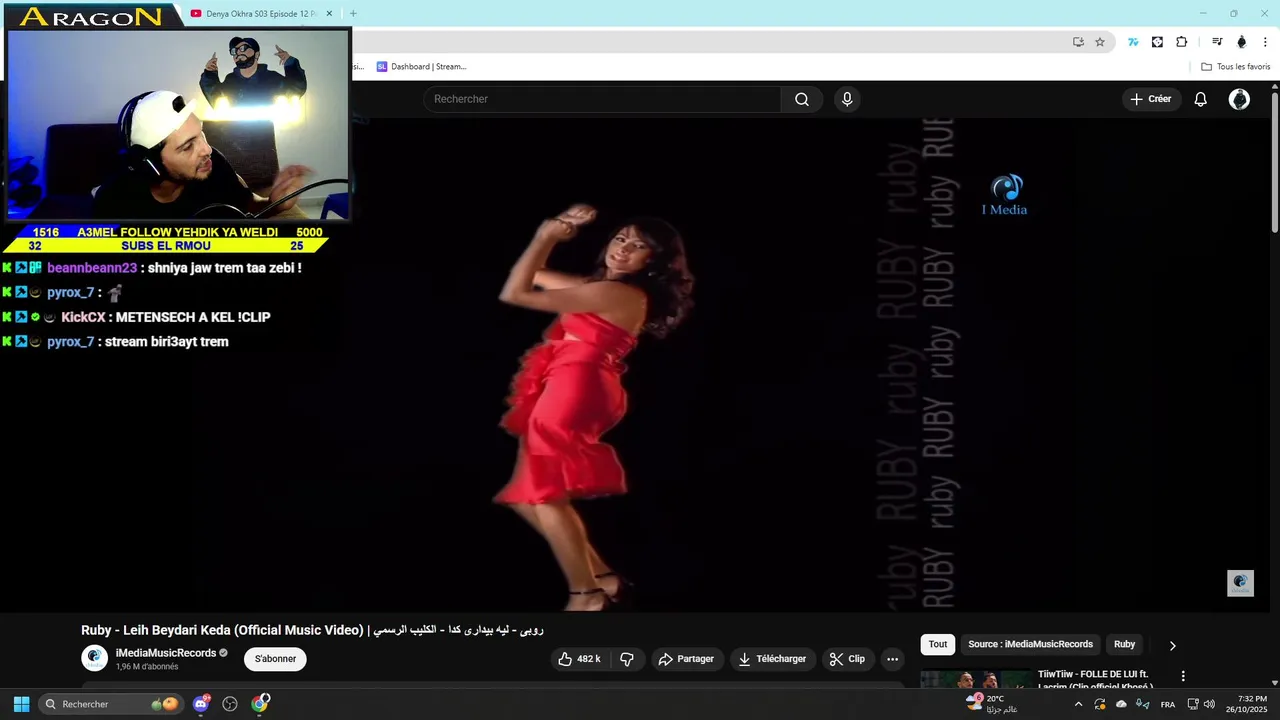Select Source : iMediaMusicRecords filter chip
This screenshot has height=720, width=1280.
(x=1030, y=645)
